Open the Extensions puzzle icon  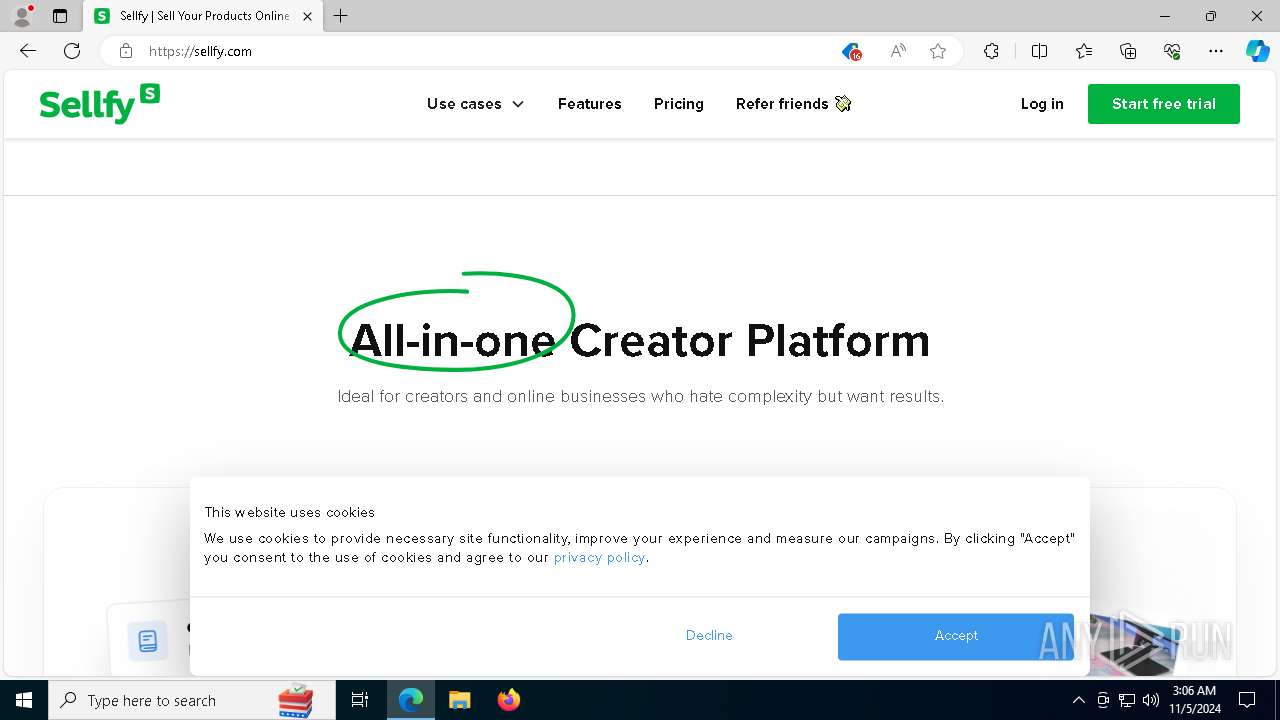click(991, 51)
